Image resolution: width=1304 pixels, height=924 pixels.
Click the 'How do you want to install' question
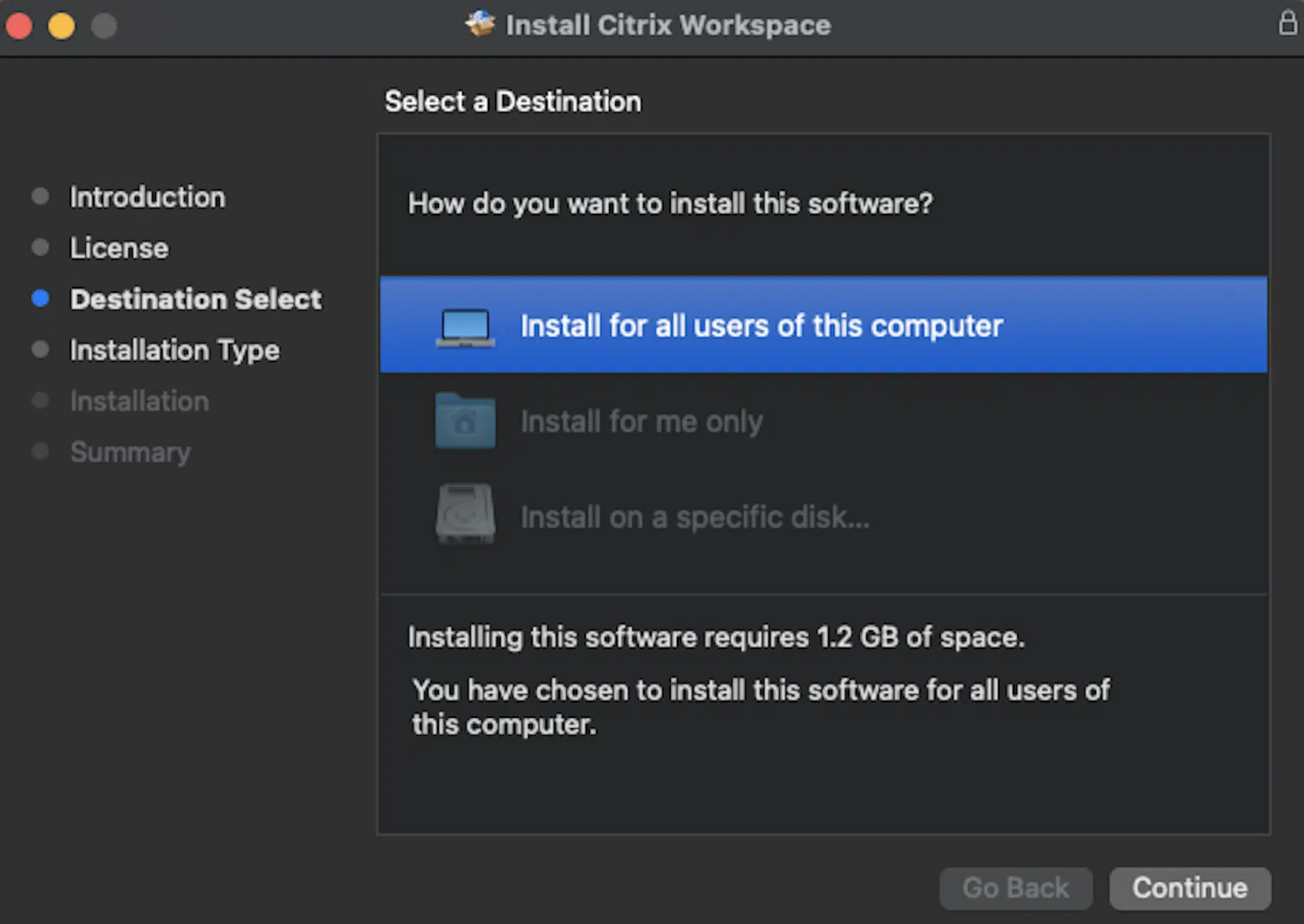pos(670,204)
